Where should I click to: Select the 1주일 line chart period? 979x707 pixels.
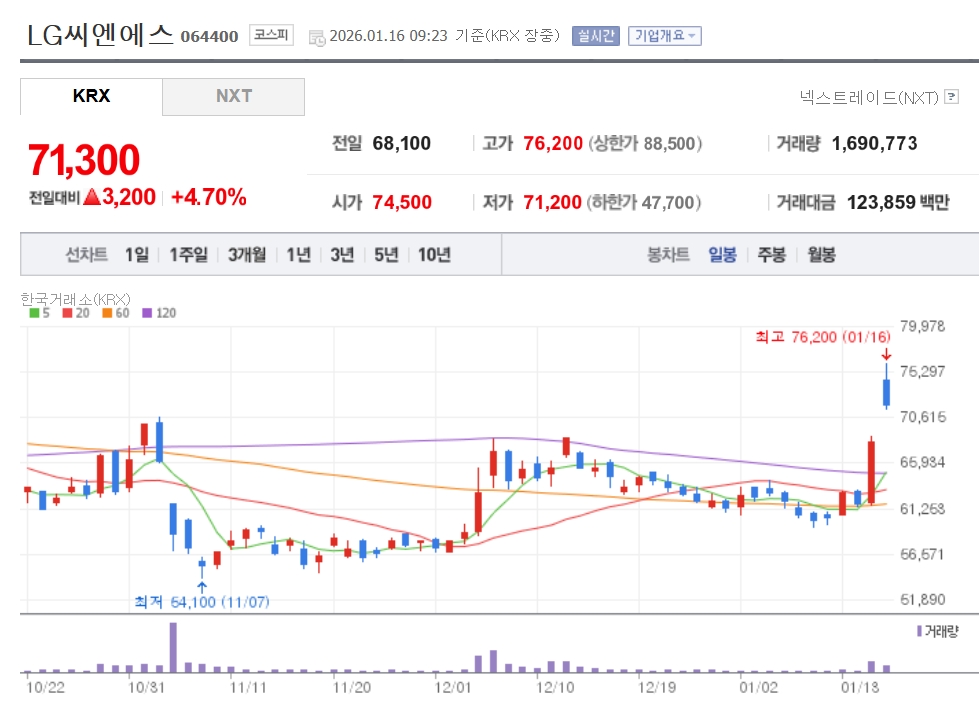click(189, 254)
